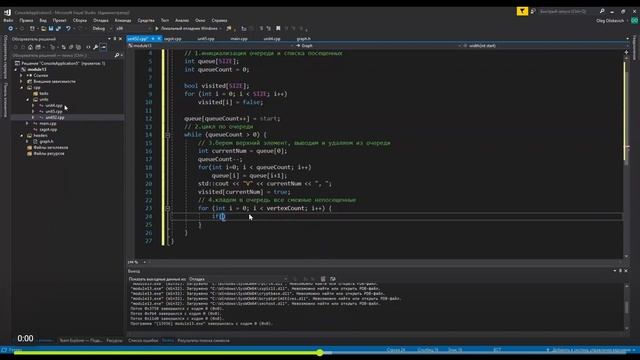Click the notifications flag icon in title bar
The width and height of the screenshot is (640, 360).
(522, 11)
